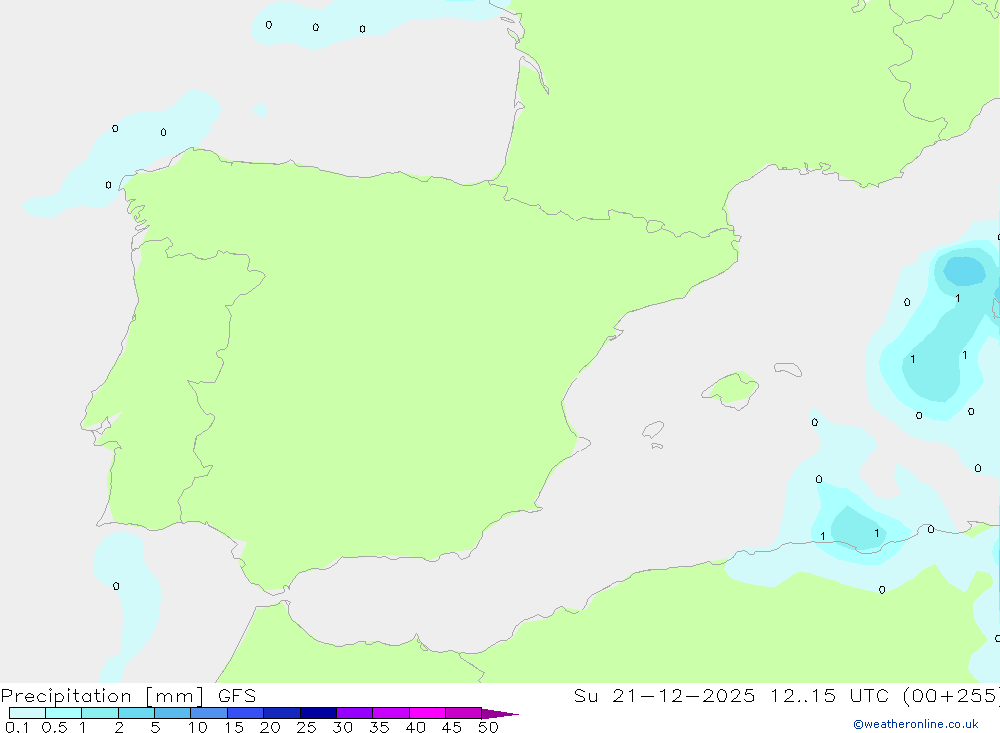The height and width of the screenshot is (733, 1000).
Task: Click the "50" legend scale label
Action: (488, 727)
